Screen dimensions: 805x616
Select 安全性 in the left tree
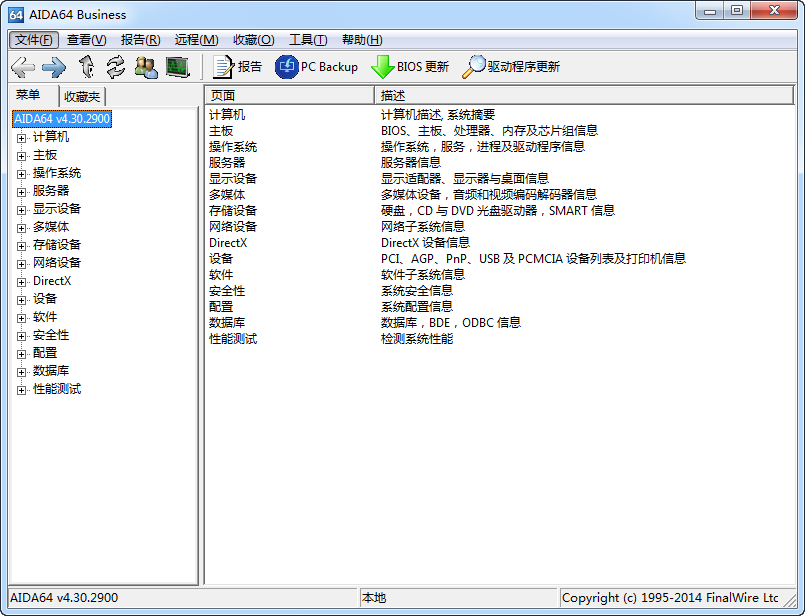50,334
